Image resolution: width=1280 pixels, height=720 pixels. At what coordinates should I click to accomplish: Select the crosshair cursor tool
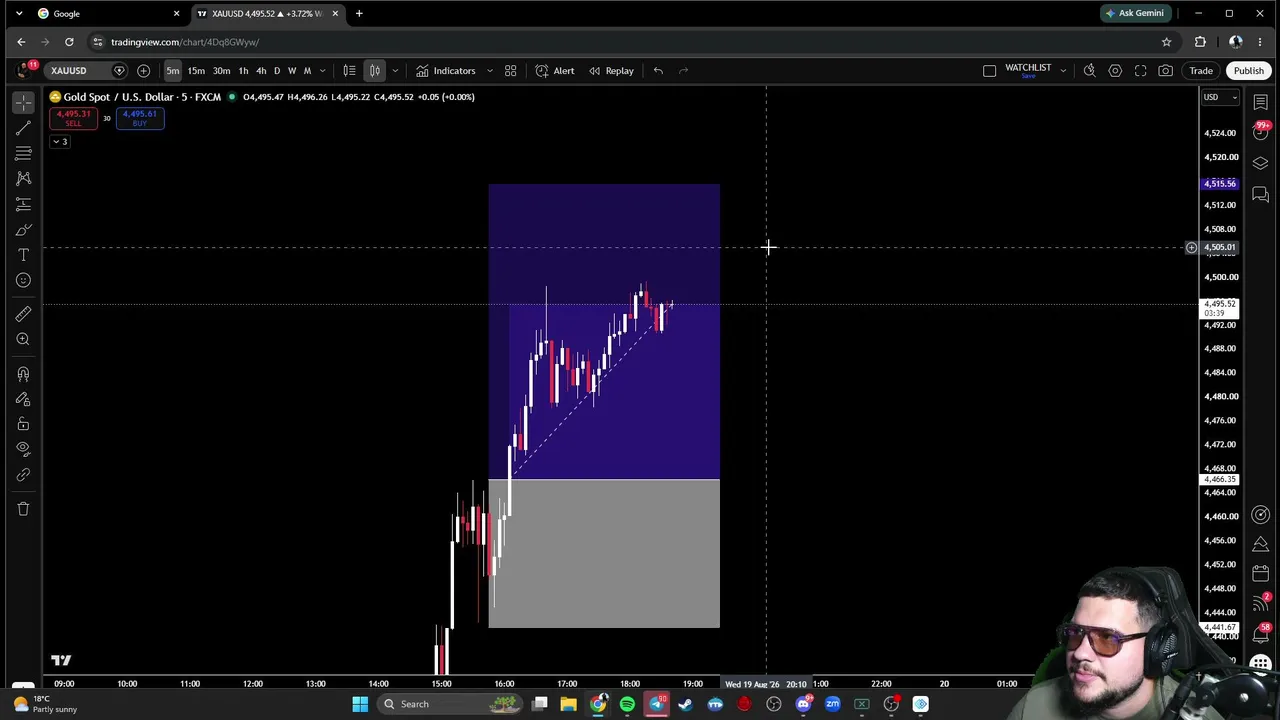[23, 102]
